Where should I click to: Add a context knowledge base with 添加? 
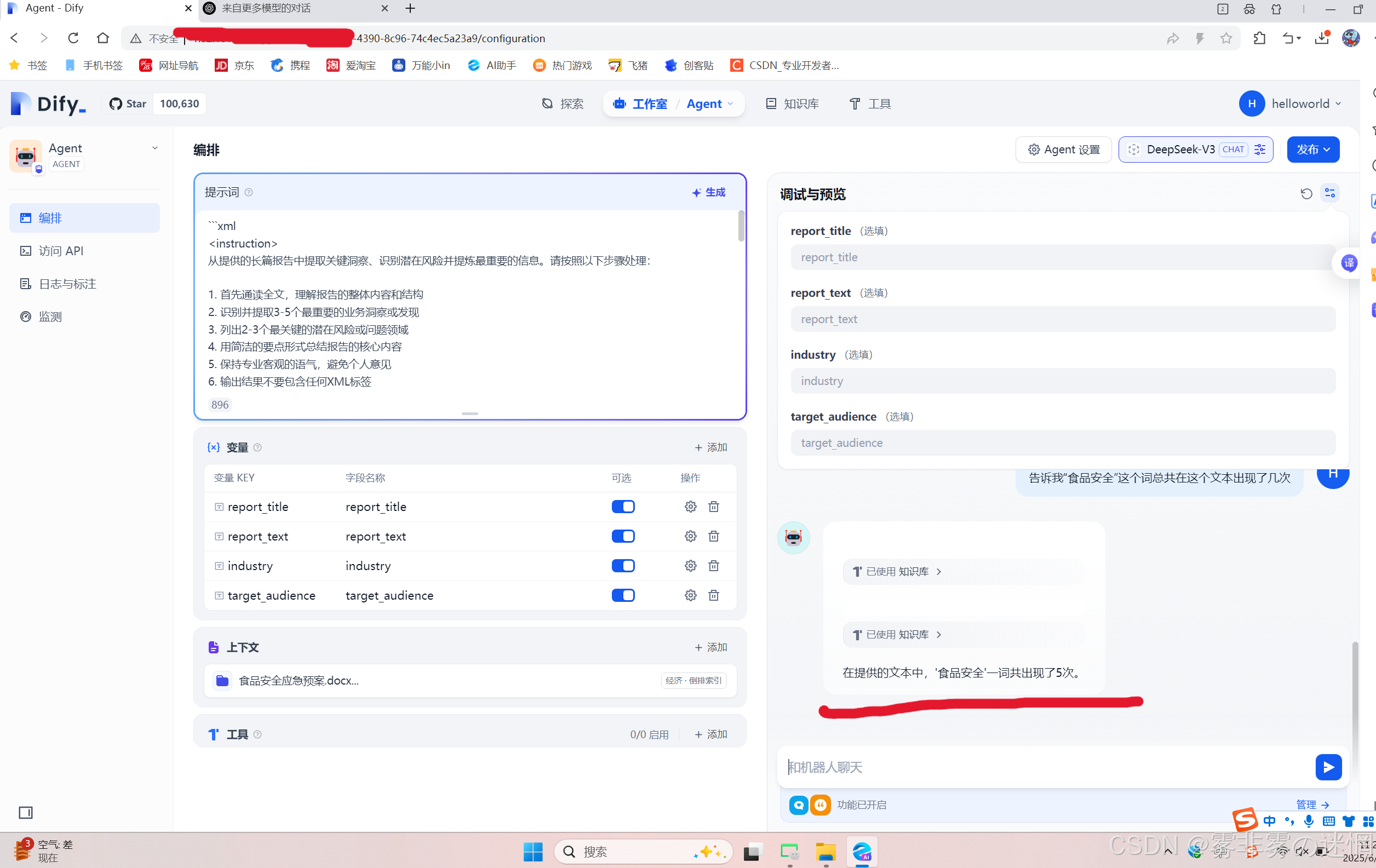[711, 647]
